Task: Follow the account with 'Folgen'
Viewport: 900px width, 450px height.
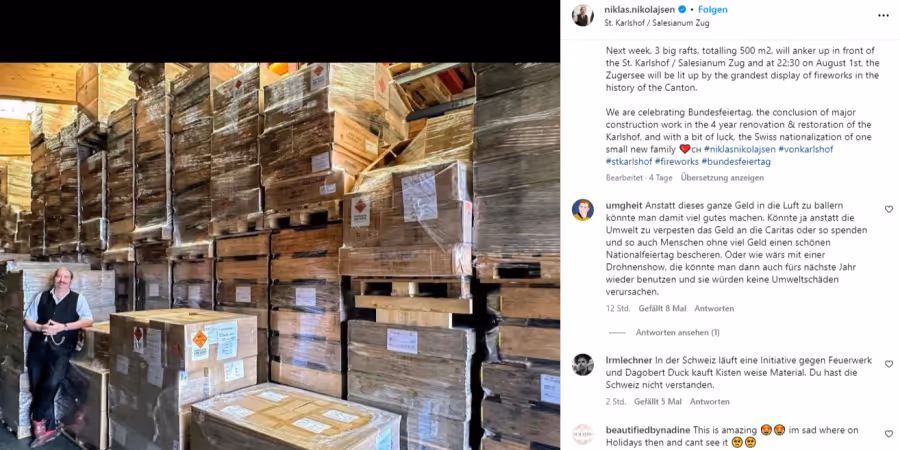Action: tap(713, 10)
